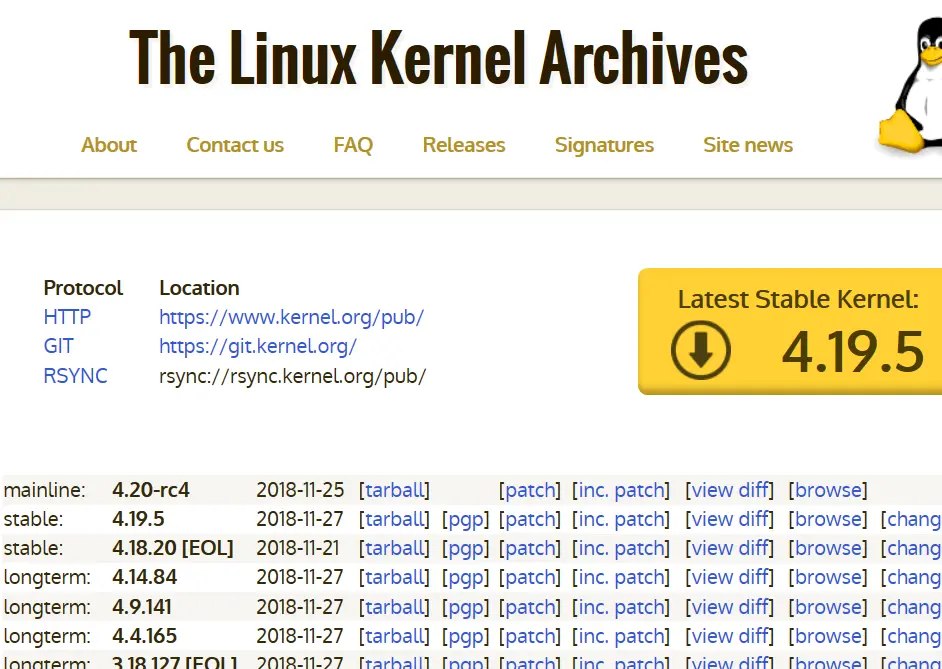Browse stable 4.19.5 source
This screenshot has height=669, width=942.
pyautogui.click(x=828, y=519)
